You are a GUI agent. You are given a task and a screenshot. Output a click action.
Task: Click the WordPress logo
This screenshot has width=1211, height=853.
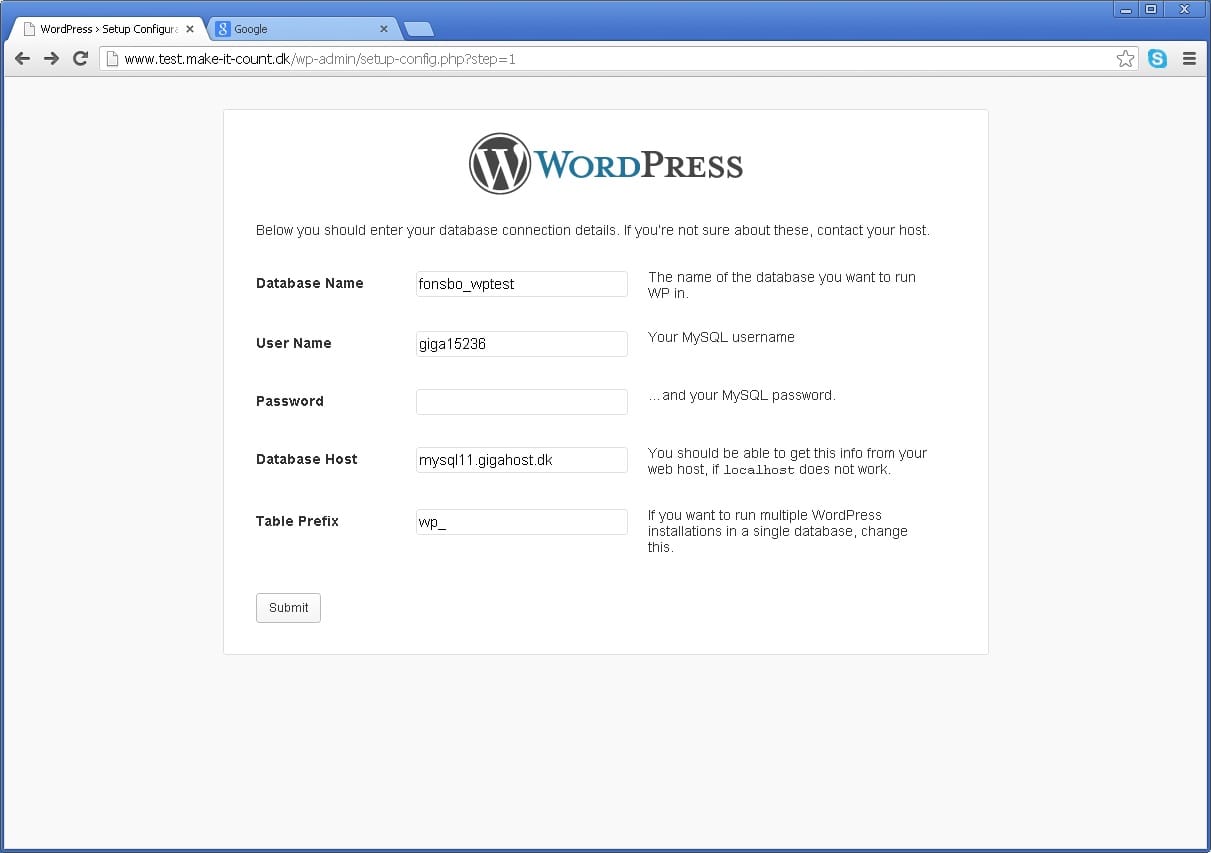pos(605,164)
